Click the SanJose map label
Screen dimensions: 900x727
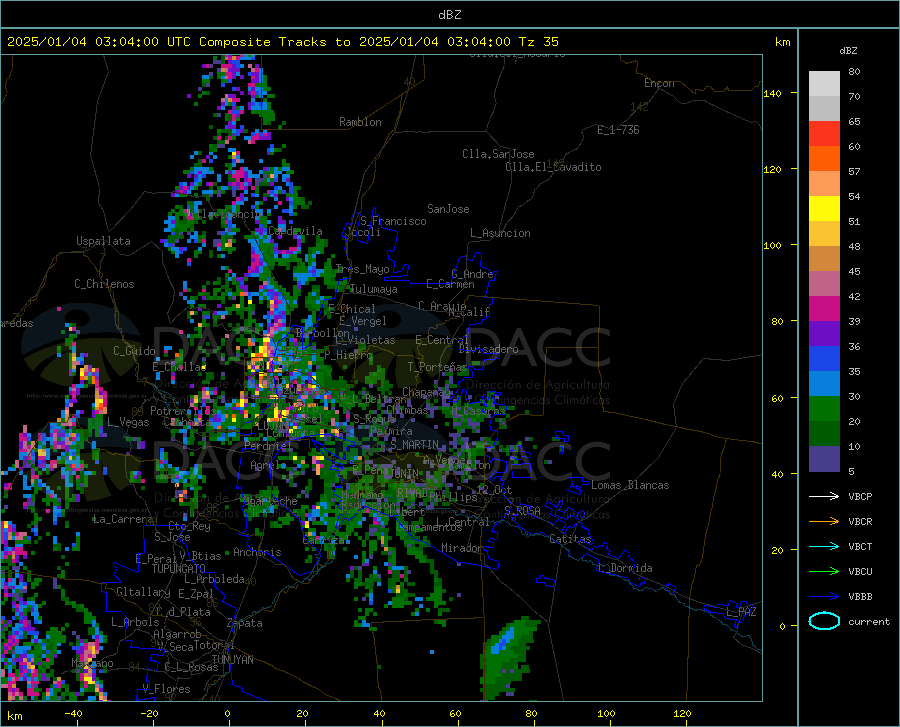(448, 209)
